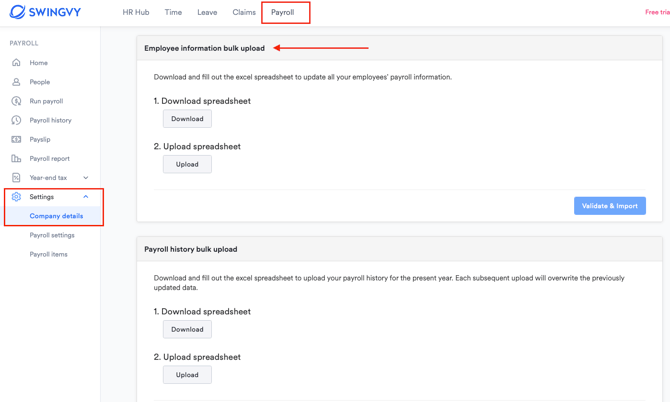Click the Swingvy logo icon
Image resolution: width=670 pixels, height=402 pixels.
[x=17, y=12]
